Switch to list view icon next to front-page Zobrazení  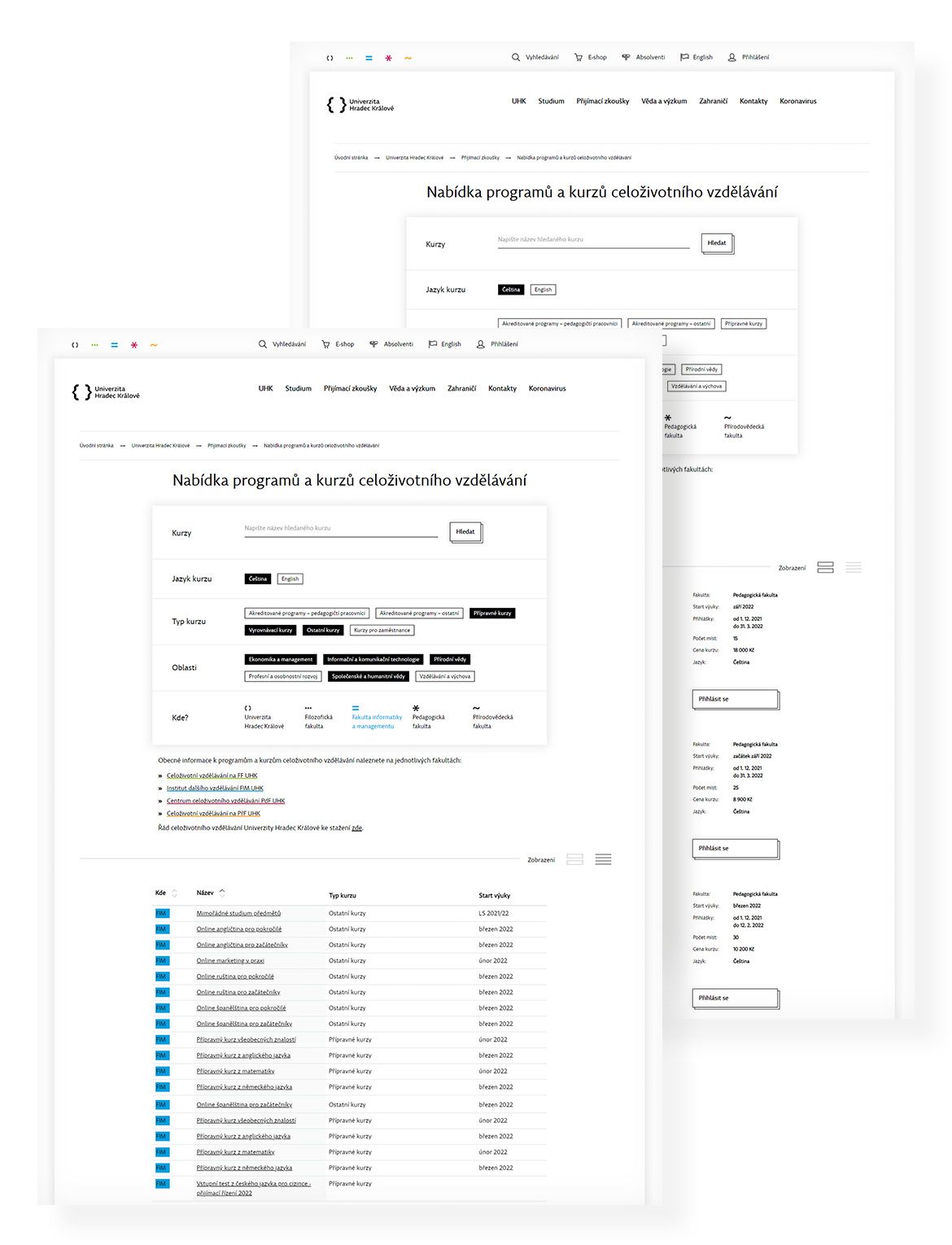click(603, 859)
